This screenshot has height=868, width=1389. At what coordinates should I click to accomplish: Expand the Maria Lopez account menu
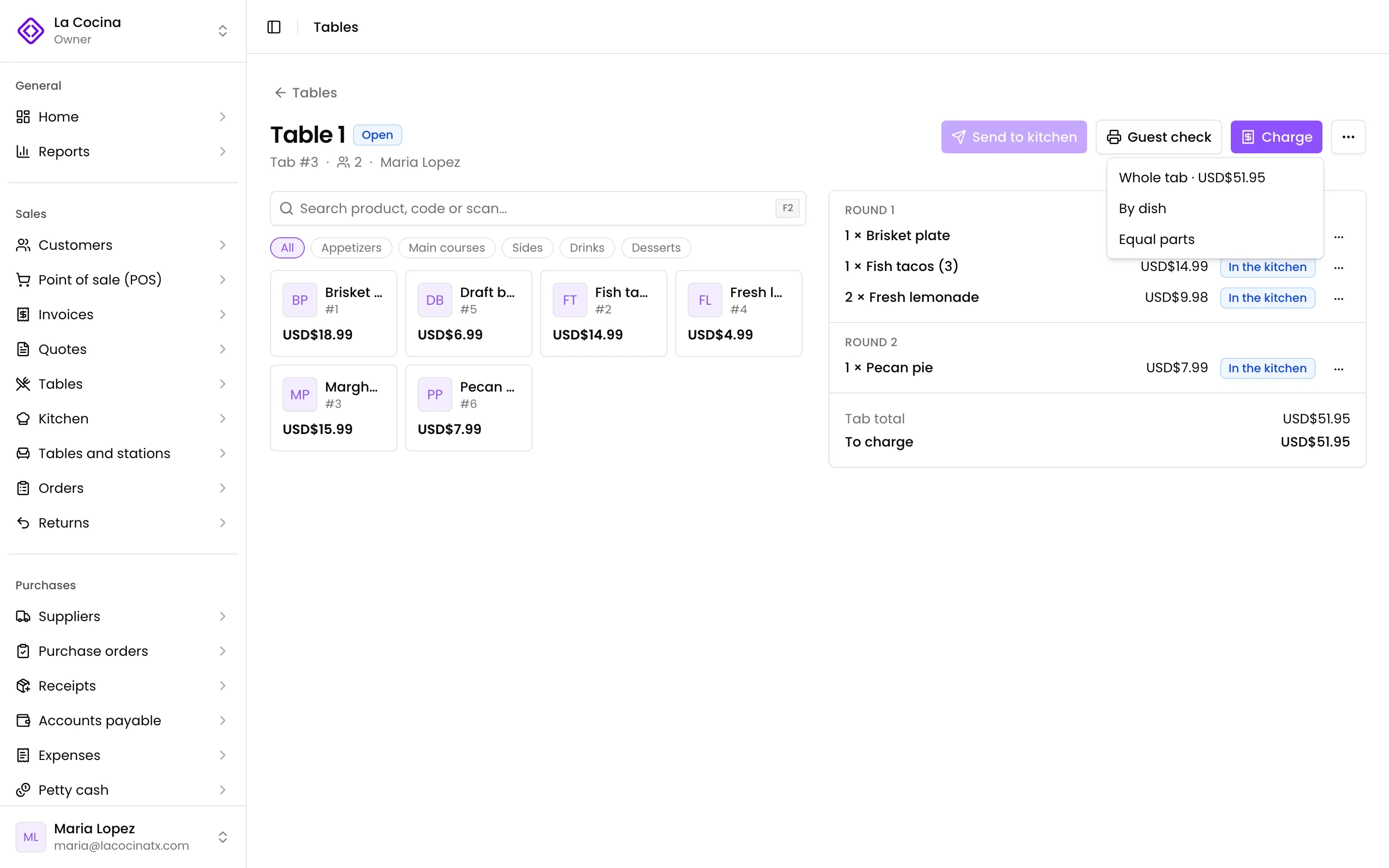(123, 837)
